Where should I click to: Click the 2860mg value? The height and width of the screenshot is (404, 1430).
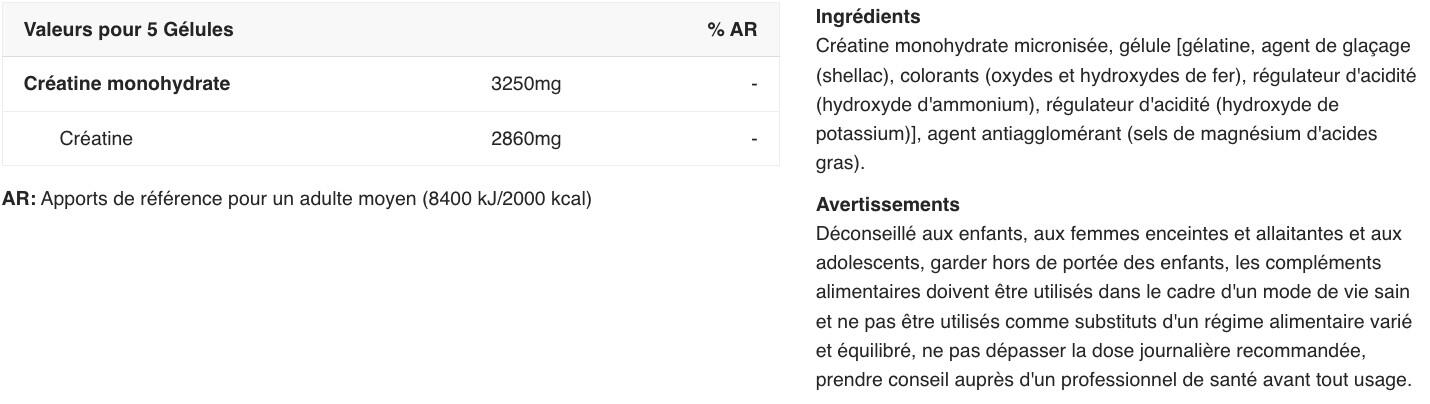coord(526,139)
